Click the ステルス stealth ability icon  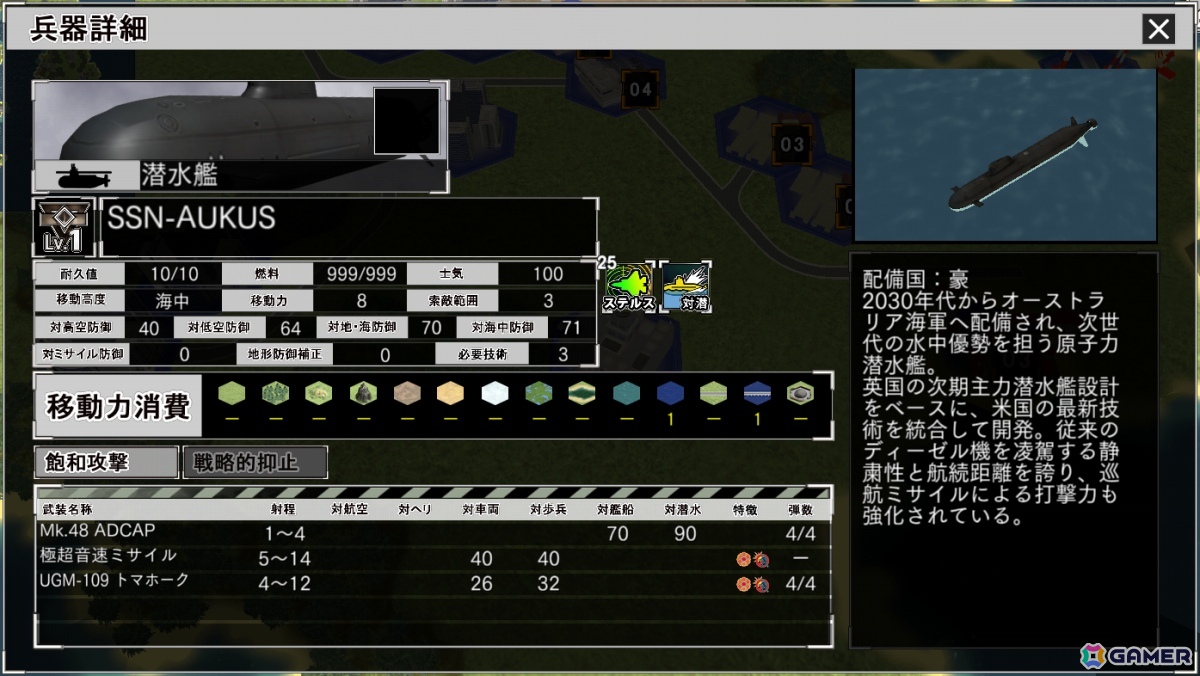(629, 289)
